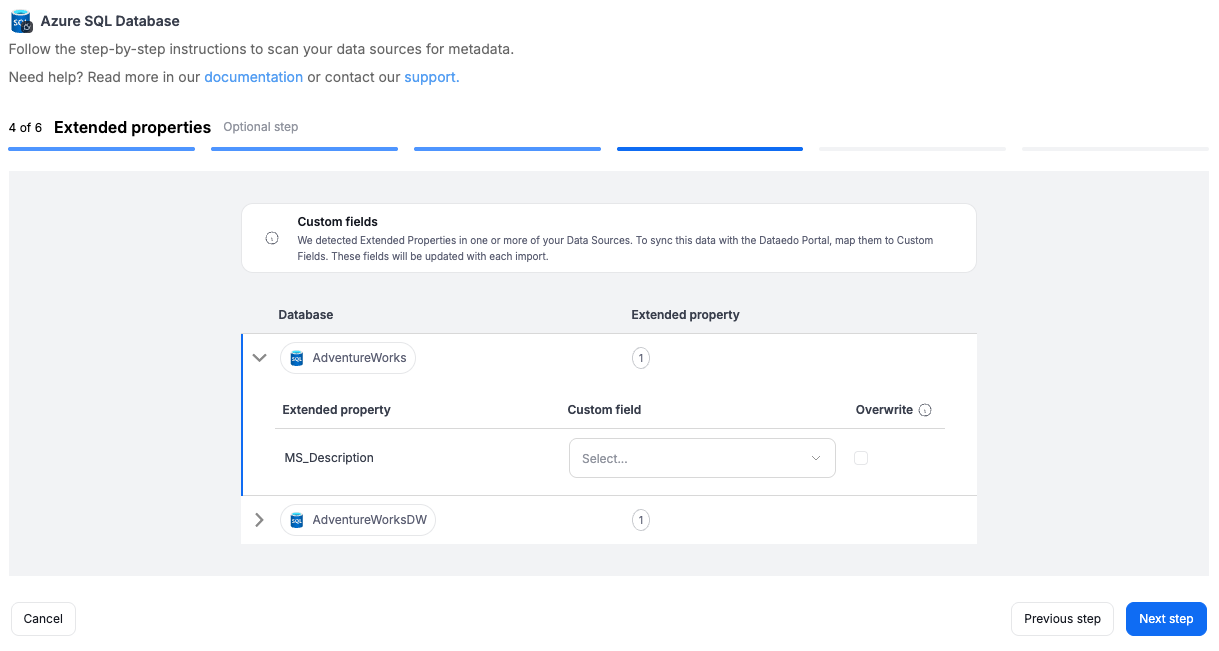Jump to the fifth step progress bar
The height and width of the screenshot is (651, 1219).
[912, 149]
